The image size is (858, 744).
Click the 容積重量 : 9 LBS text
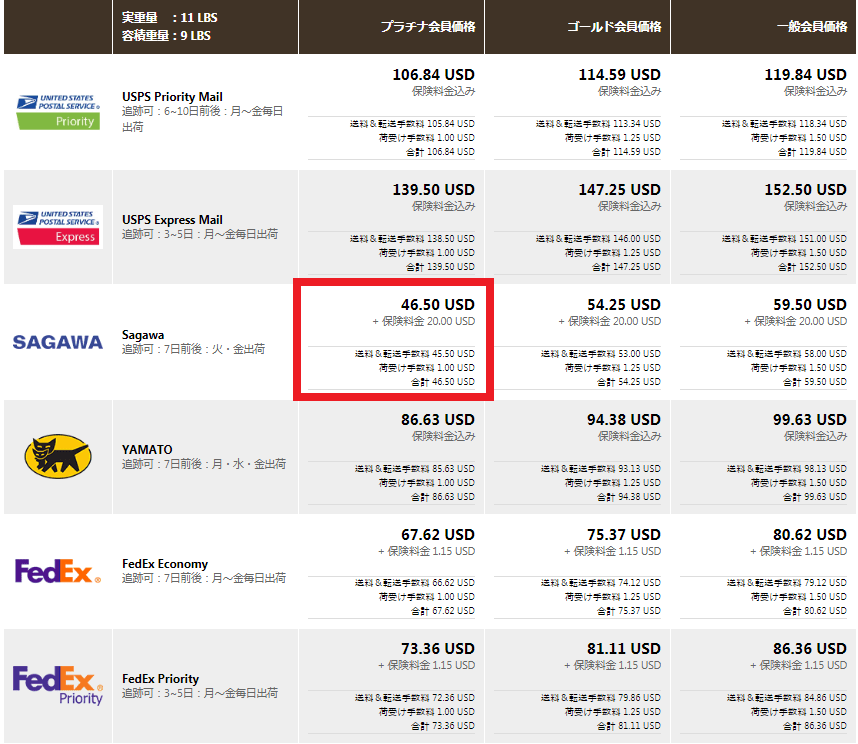coord(166,36)
